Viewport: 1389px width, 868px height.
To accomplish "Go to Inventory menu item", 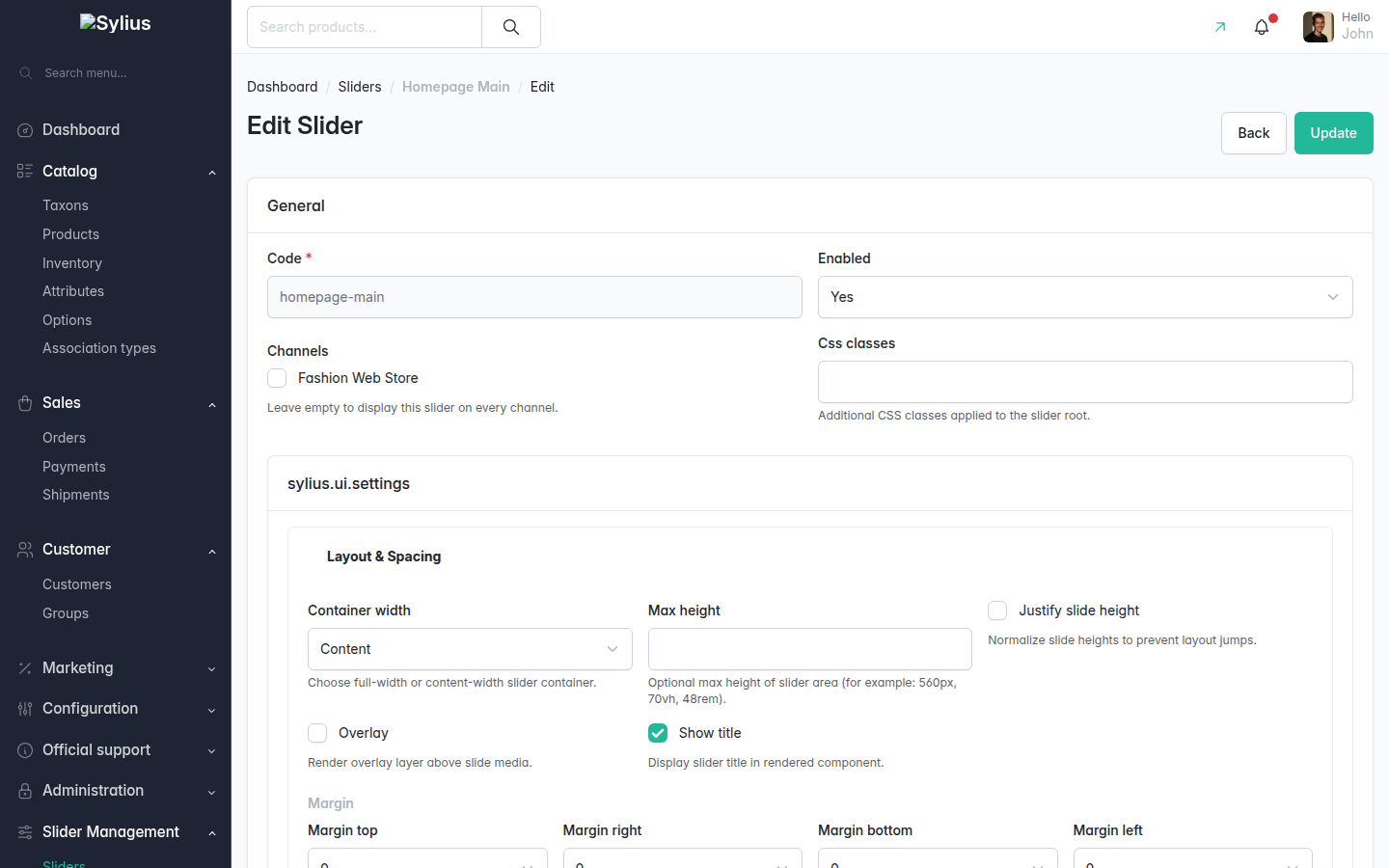I will (72, 263).
